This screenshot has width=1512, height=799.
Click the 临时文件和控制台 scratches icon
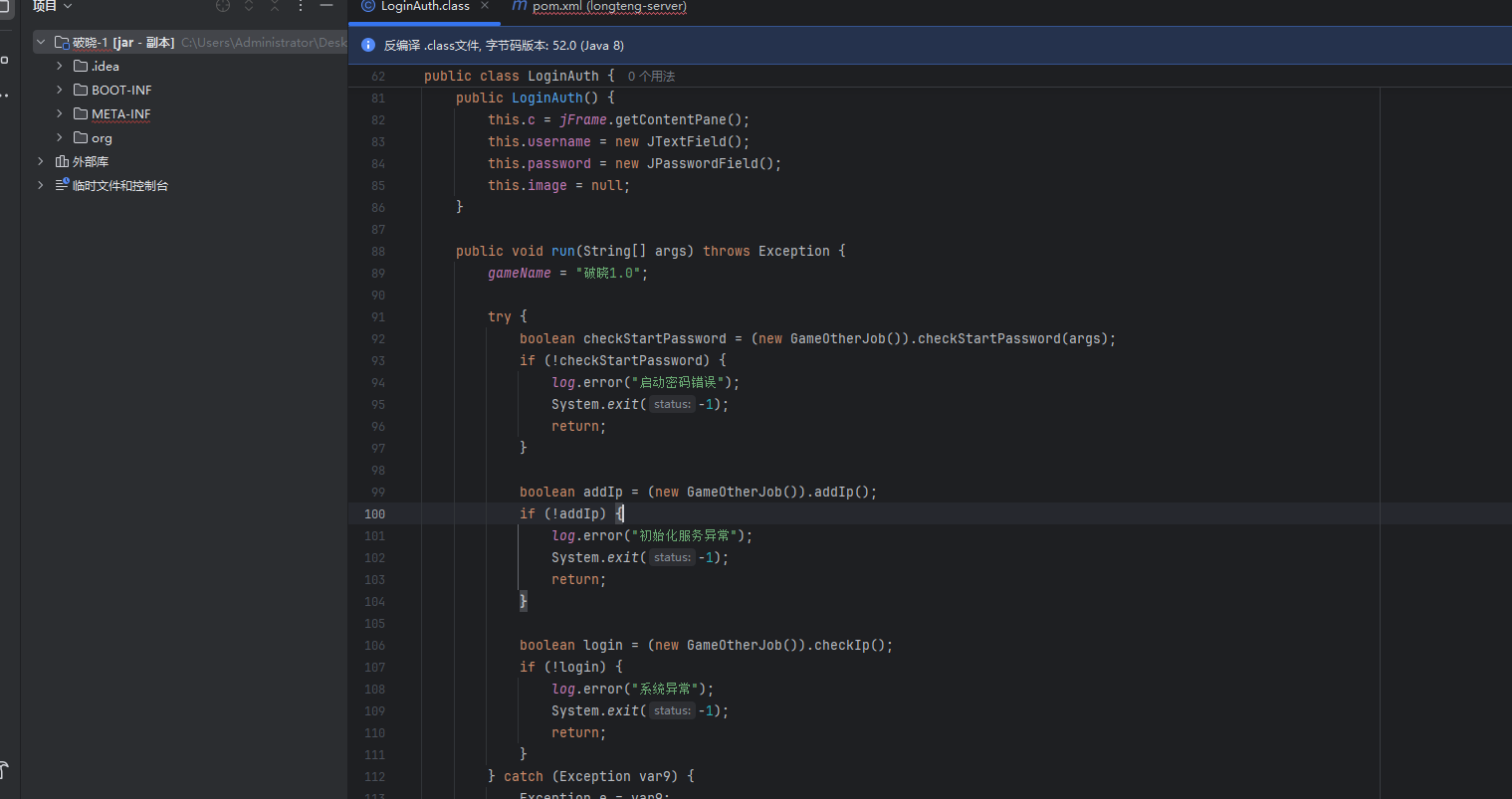tap(62, 185)
